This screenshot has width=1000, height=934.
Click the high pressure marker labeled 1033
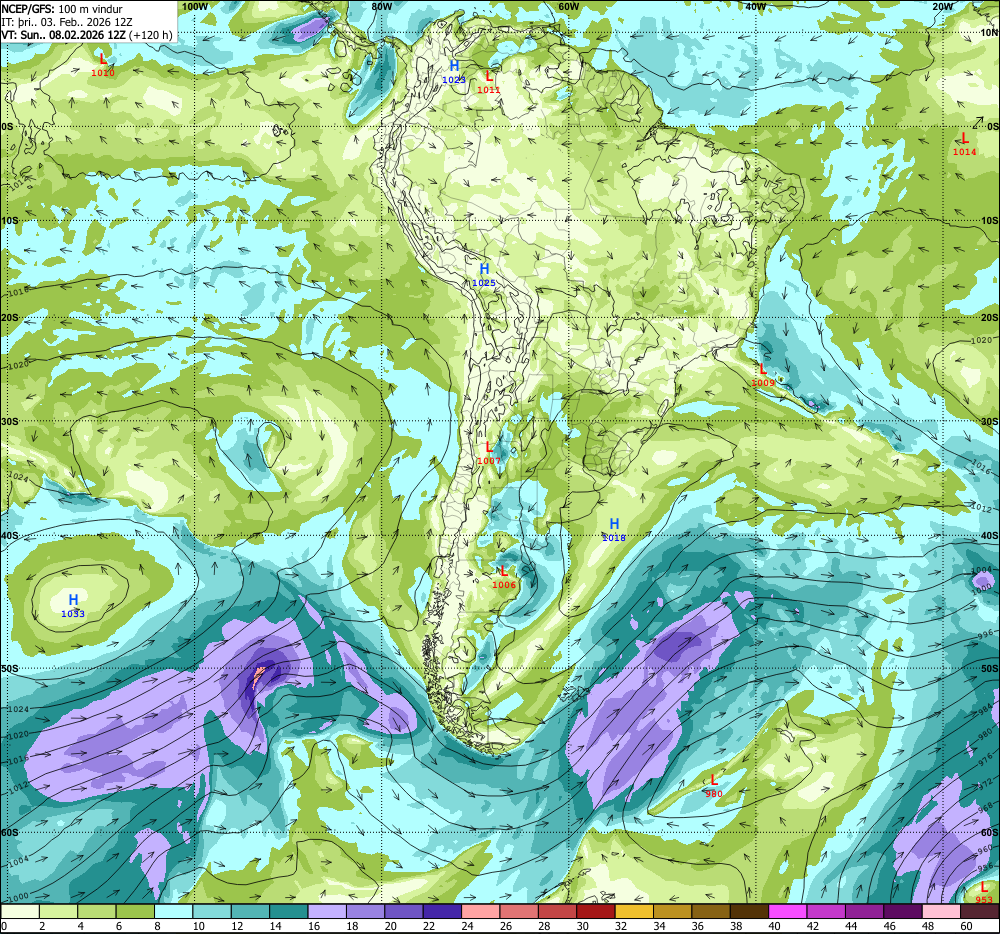[x=73, y=606]
